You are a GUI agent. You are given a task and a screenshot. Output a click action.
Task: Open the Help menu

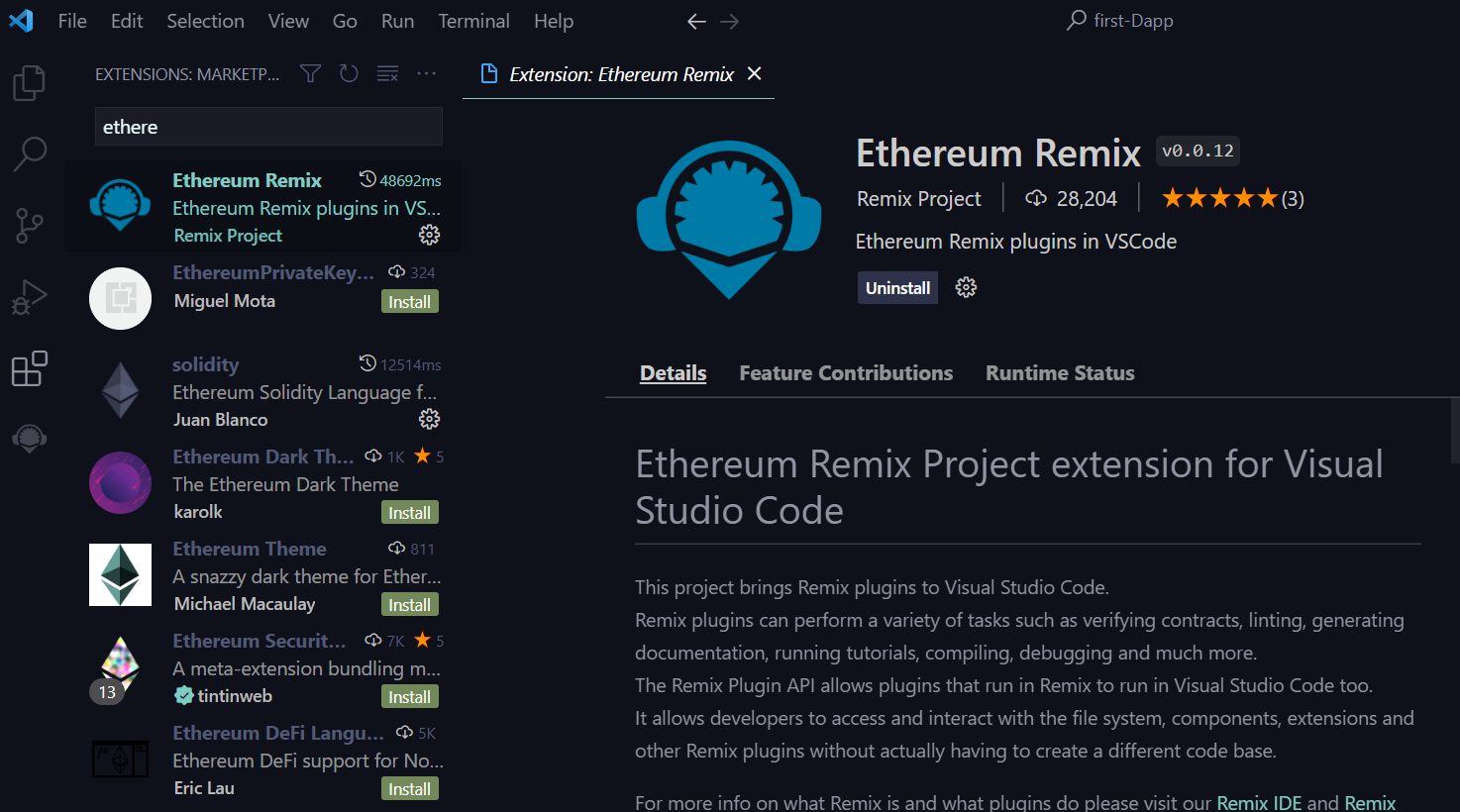click(554, 21)
